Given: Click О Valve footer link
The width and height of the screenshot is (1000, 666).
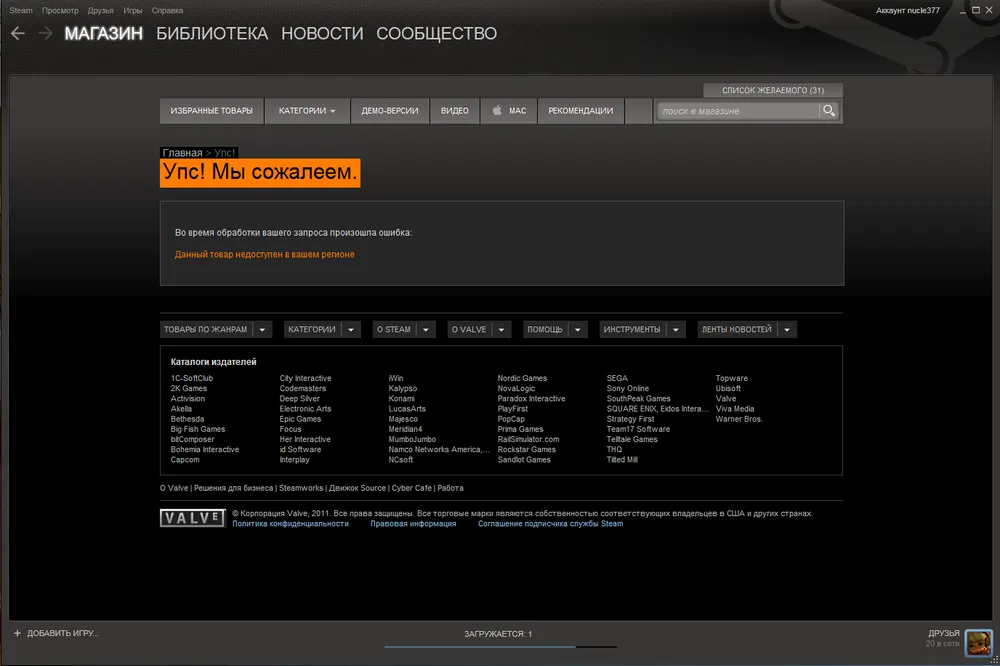Looking at the screenshot, I should 173,488.
